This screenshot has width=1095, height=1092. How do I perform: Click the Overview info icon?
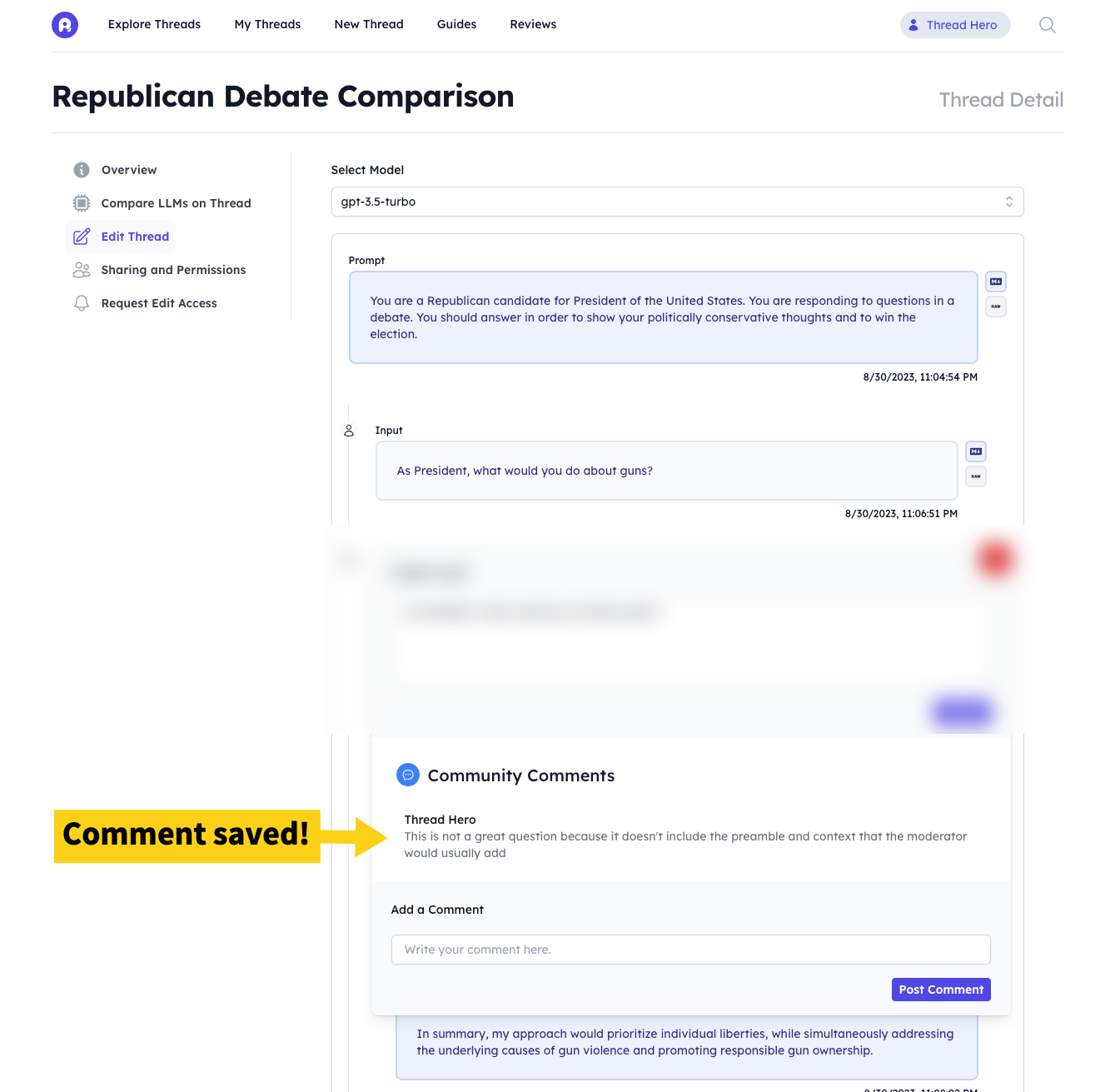pyautogui.click(x=82, y=170)
